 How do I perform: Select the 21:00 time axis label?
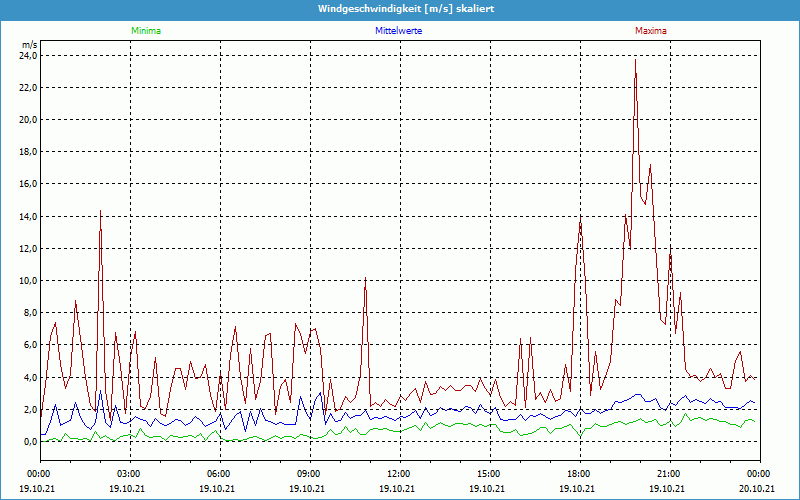[669, 473]
